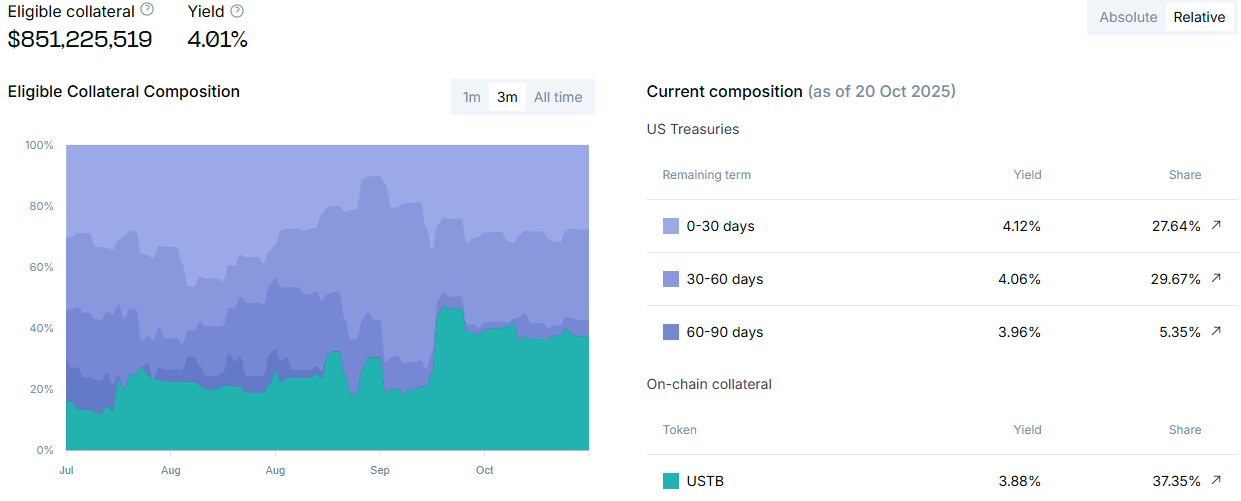Click the 0-30 days row label
1241x501 pixels.
[720, 226]
